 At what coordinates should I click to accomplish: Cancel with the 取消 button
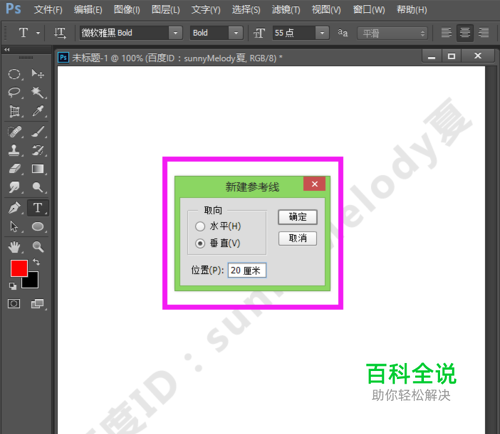[298, 238]
